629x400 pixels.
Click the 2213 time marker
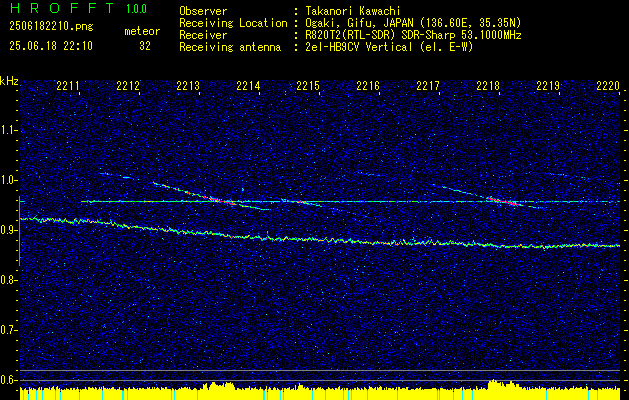pyautogui.click(x=188, y=85)
